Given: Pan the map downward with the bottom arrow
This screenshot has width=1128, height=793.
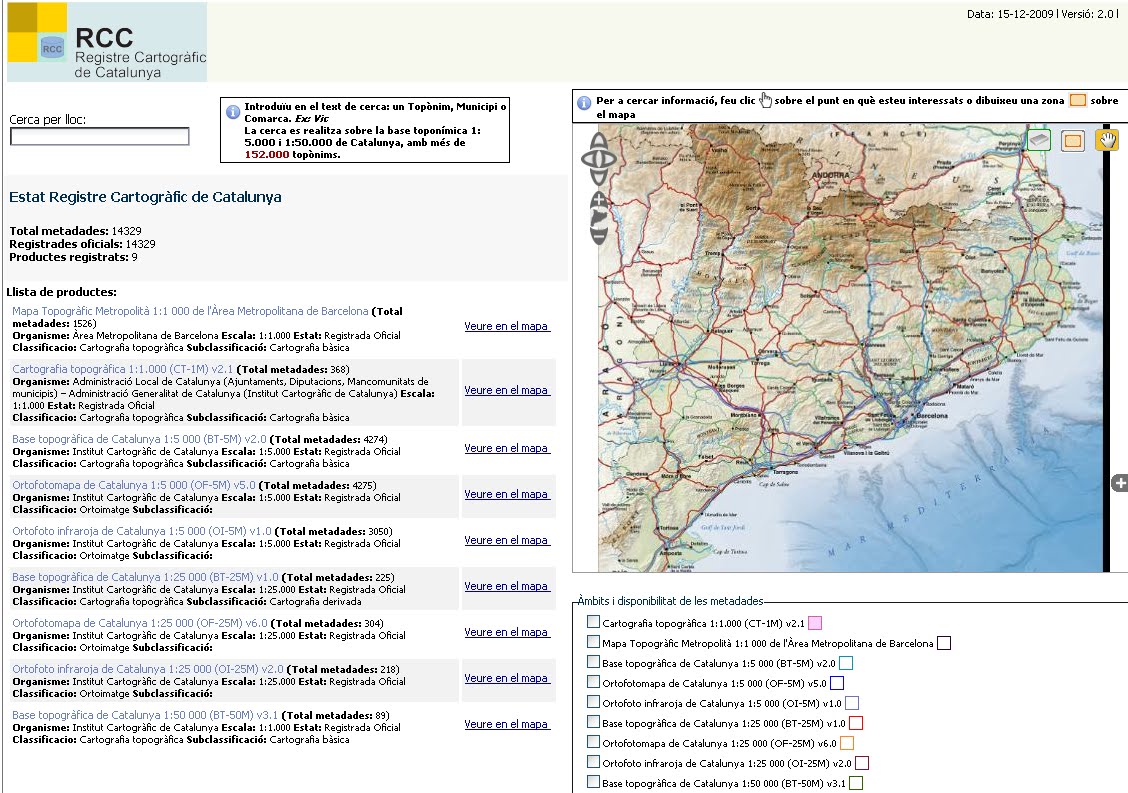Looking at the screenshot, I should tap(599, 177).
